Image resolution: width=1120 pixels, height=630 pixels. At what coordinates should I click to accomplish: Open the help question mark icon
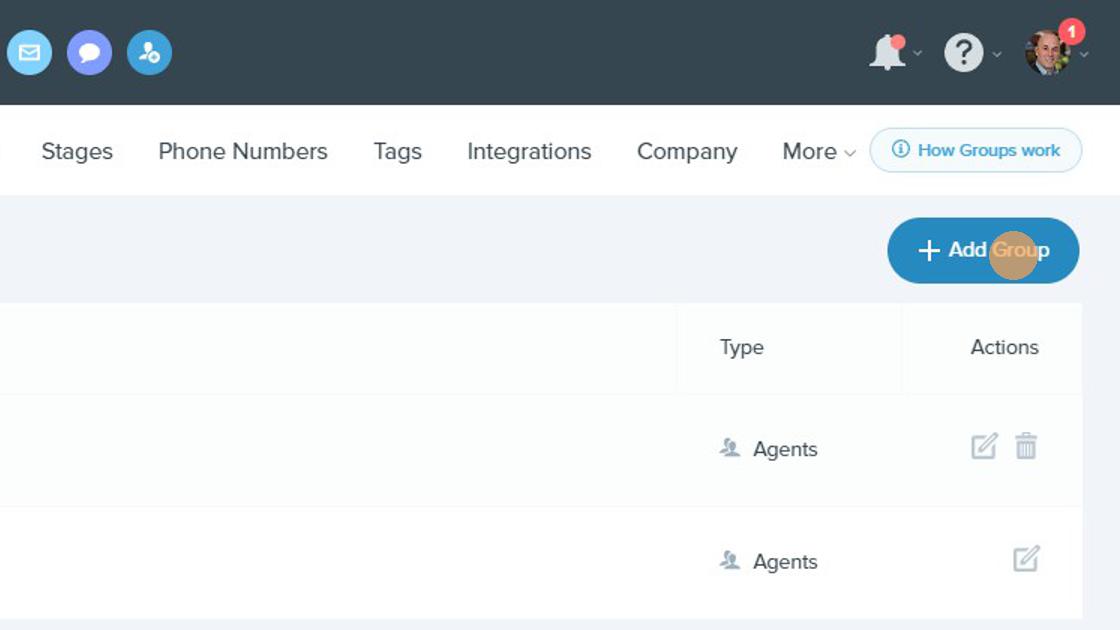[x=964, y=53]
